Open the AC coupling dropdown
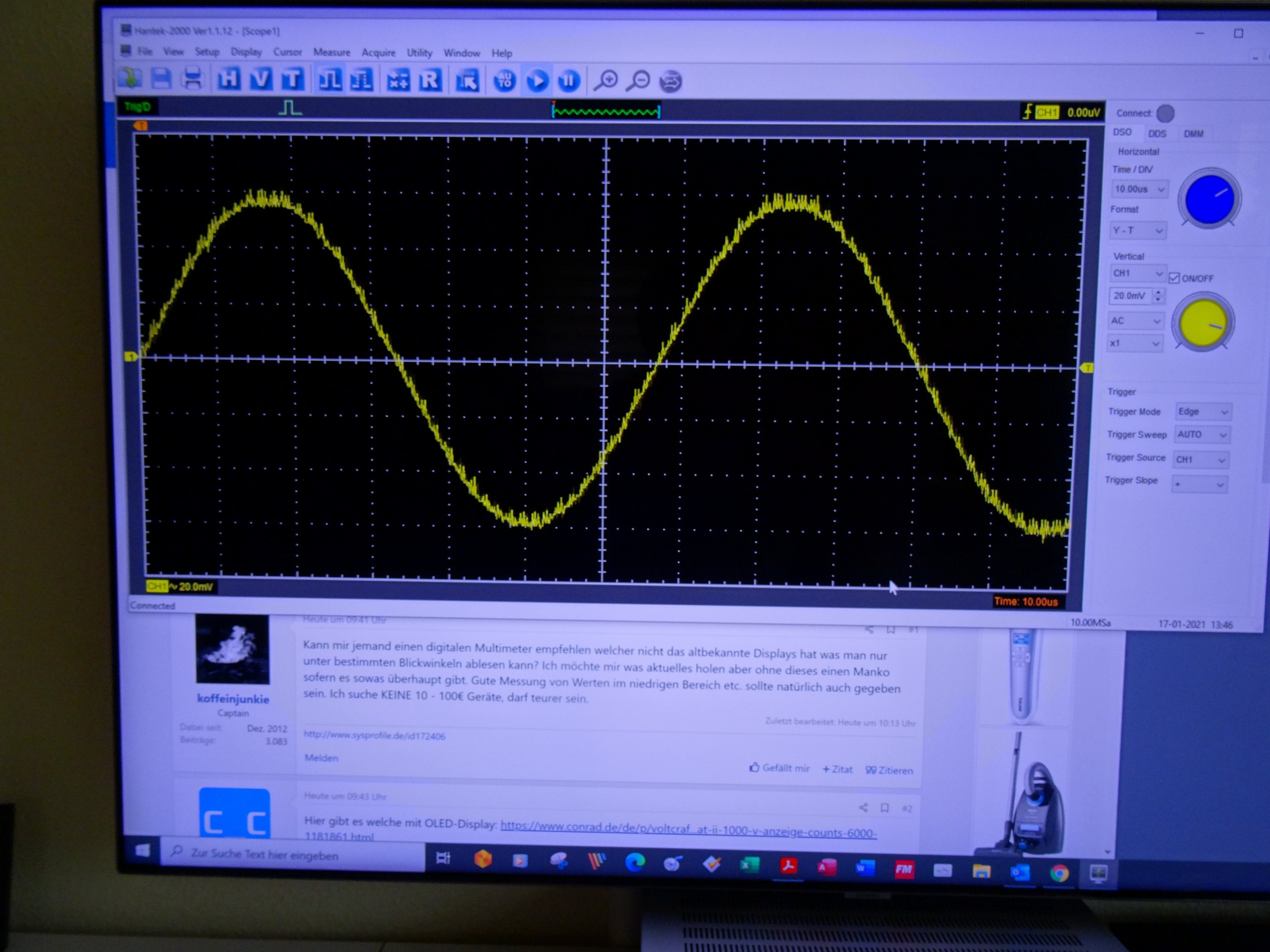Viewport: 1270px width, 952px height. (1157, 321)
